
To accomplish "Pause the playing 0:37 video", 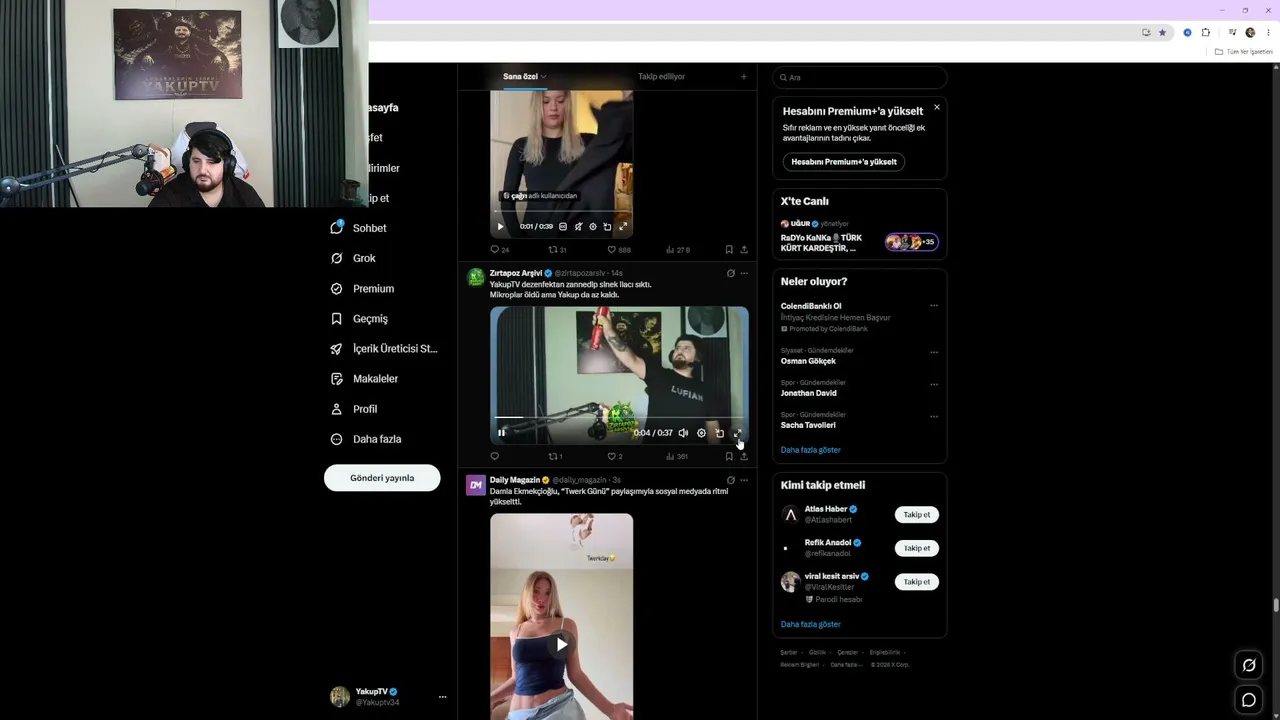I will tap(501, 433).
